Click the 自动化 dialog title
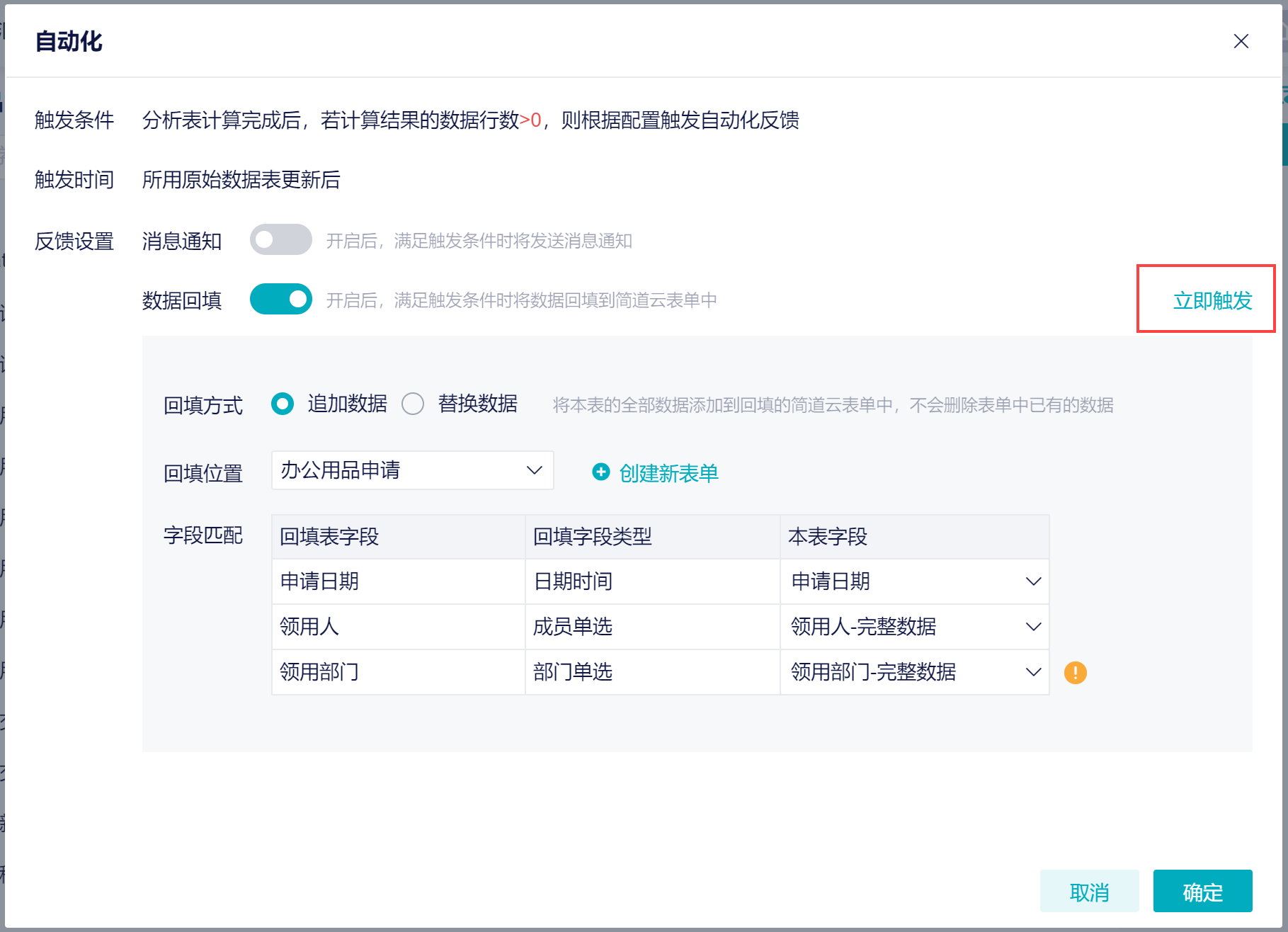1288x932 pixels. click(69, 41)
